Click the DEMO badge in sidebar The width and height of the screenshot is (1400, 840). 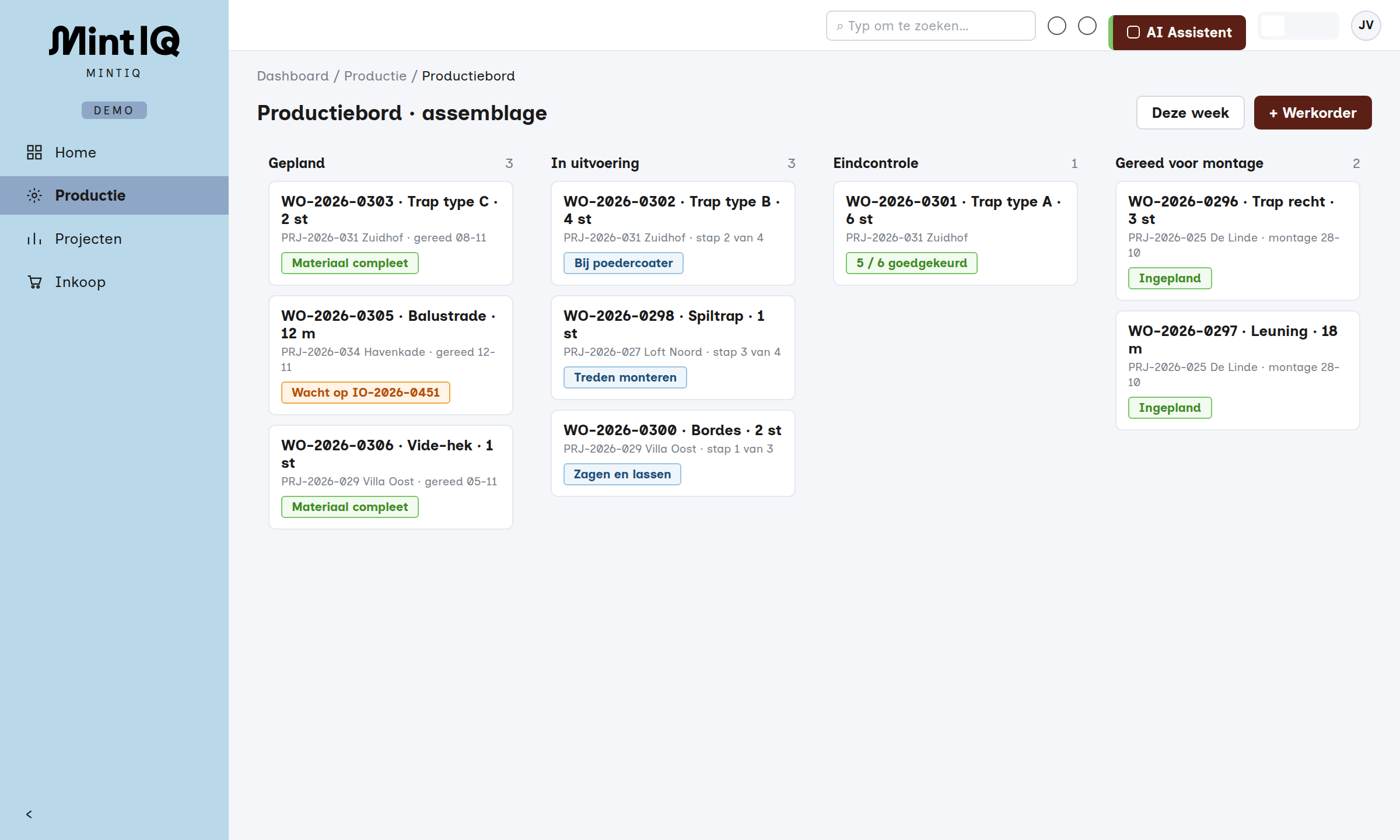coord(114,110)
